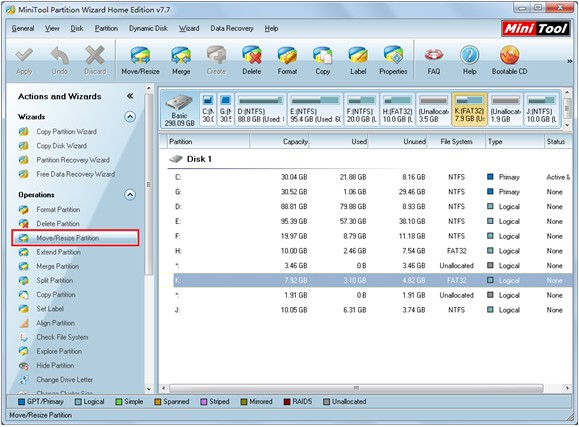Open the Dynamic Disk menu
Screen dimensions: 579x427
[x=148, y=28]
